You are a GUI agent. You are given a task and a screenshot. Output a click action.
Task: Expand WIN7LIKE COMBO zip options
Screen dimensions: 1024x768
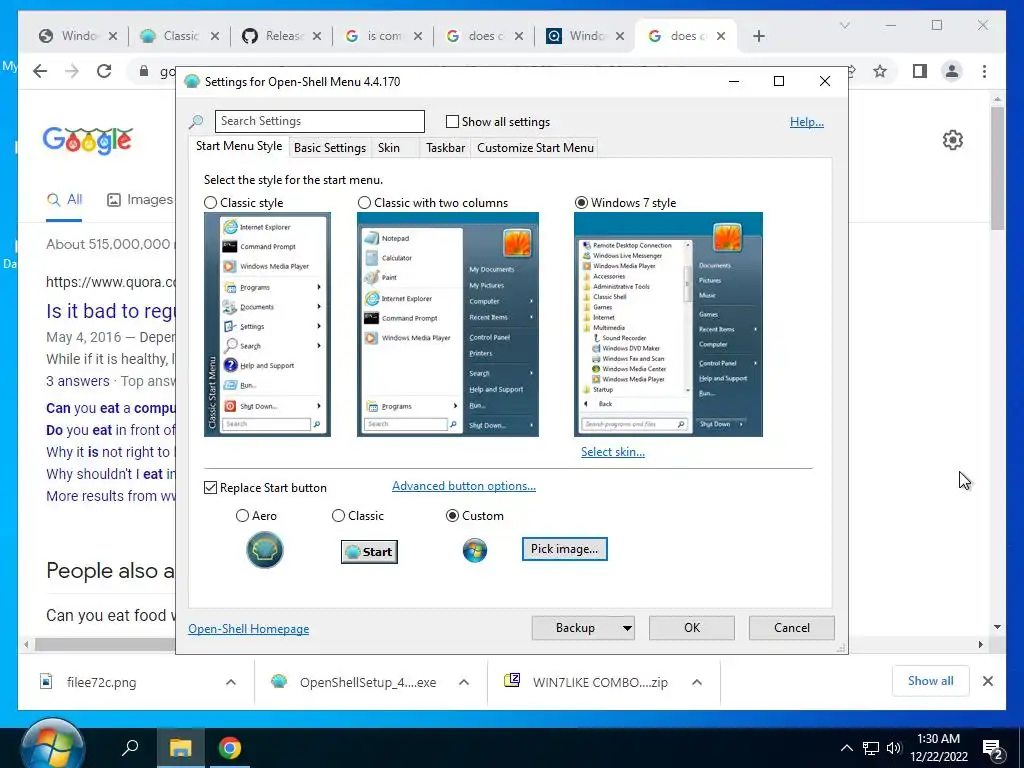tap(697, 682)
